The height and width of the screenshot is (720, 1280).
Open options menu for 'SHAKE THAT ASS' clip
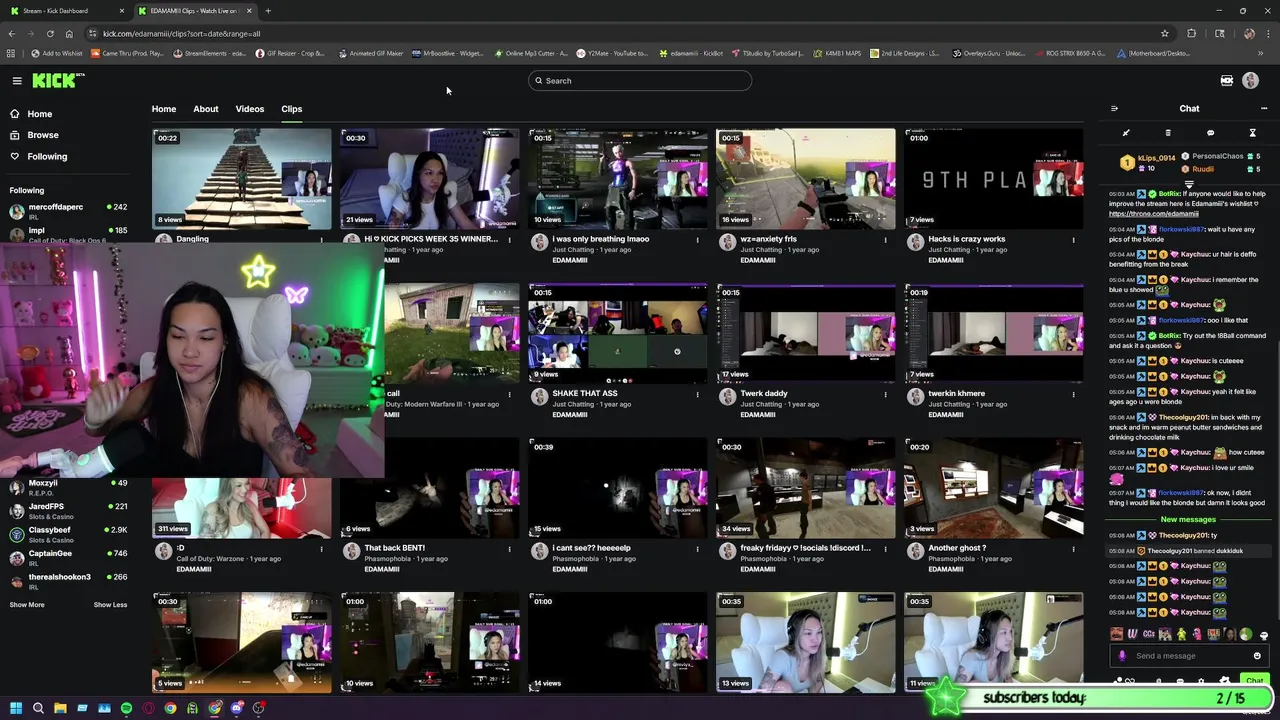(698, 394)
